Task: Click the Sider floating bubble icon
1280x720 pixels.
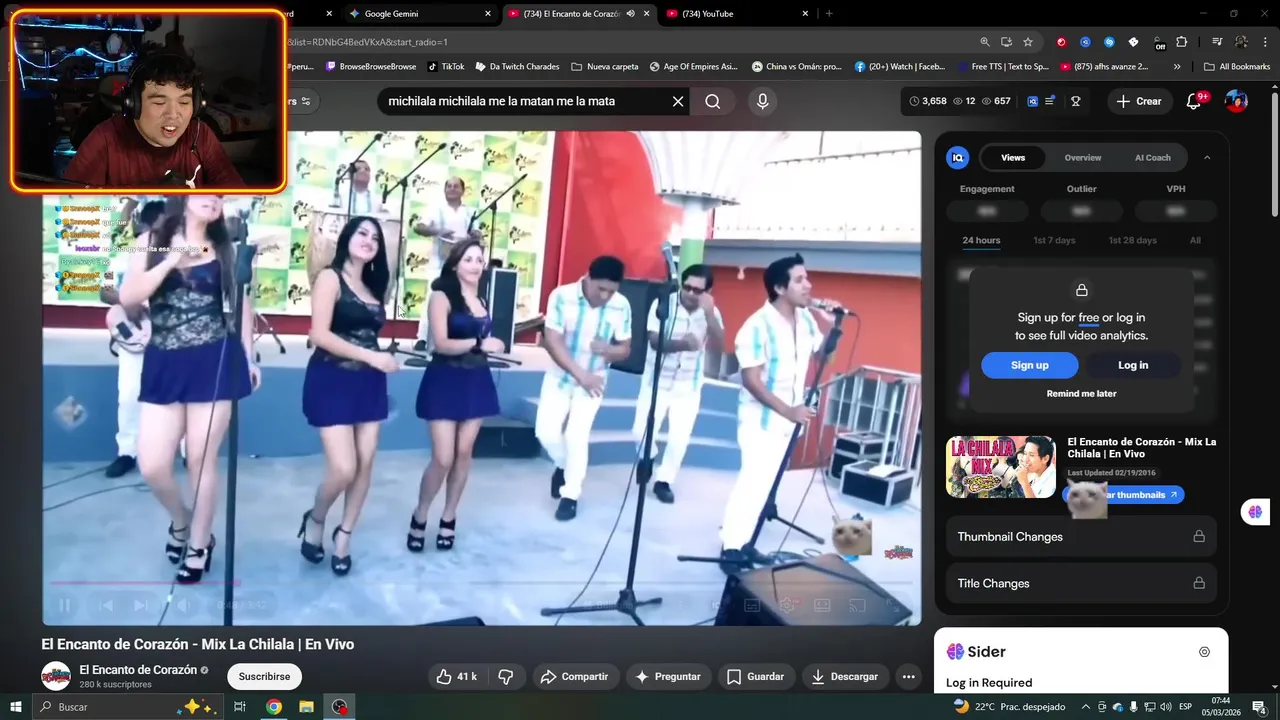Action: click(x=1255, y=512)
